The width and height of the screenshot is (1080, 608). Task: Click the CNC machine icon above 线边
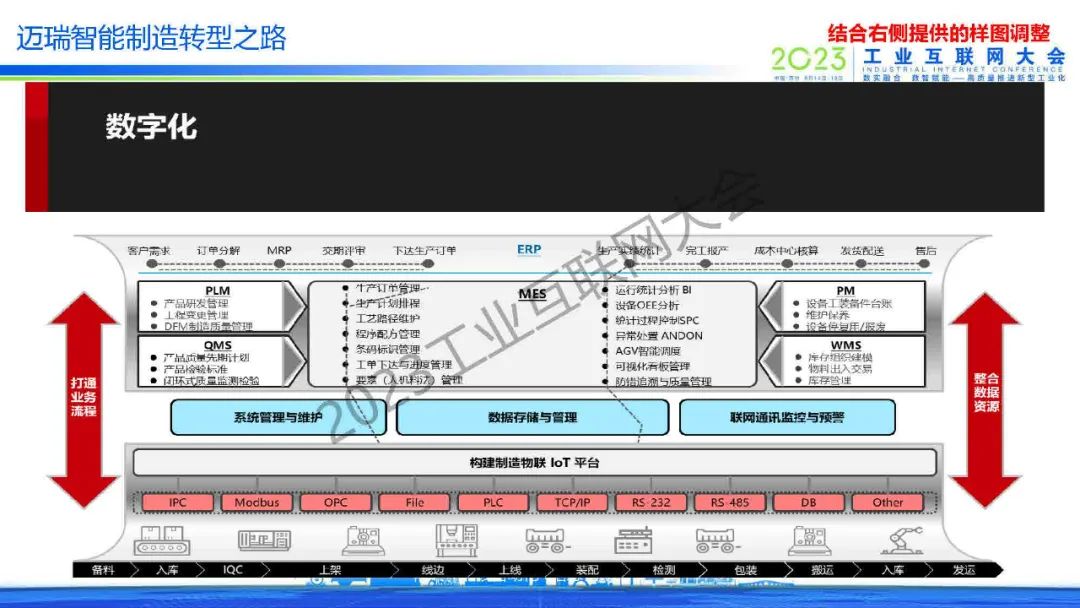(x=456, y=540)
